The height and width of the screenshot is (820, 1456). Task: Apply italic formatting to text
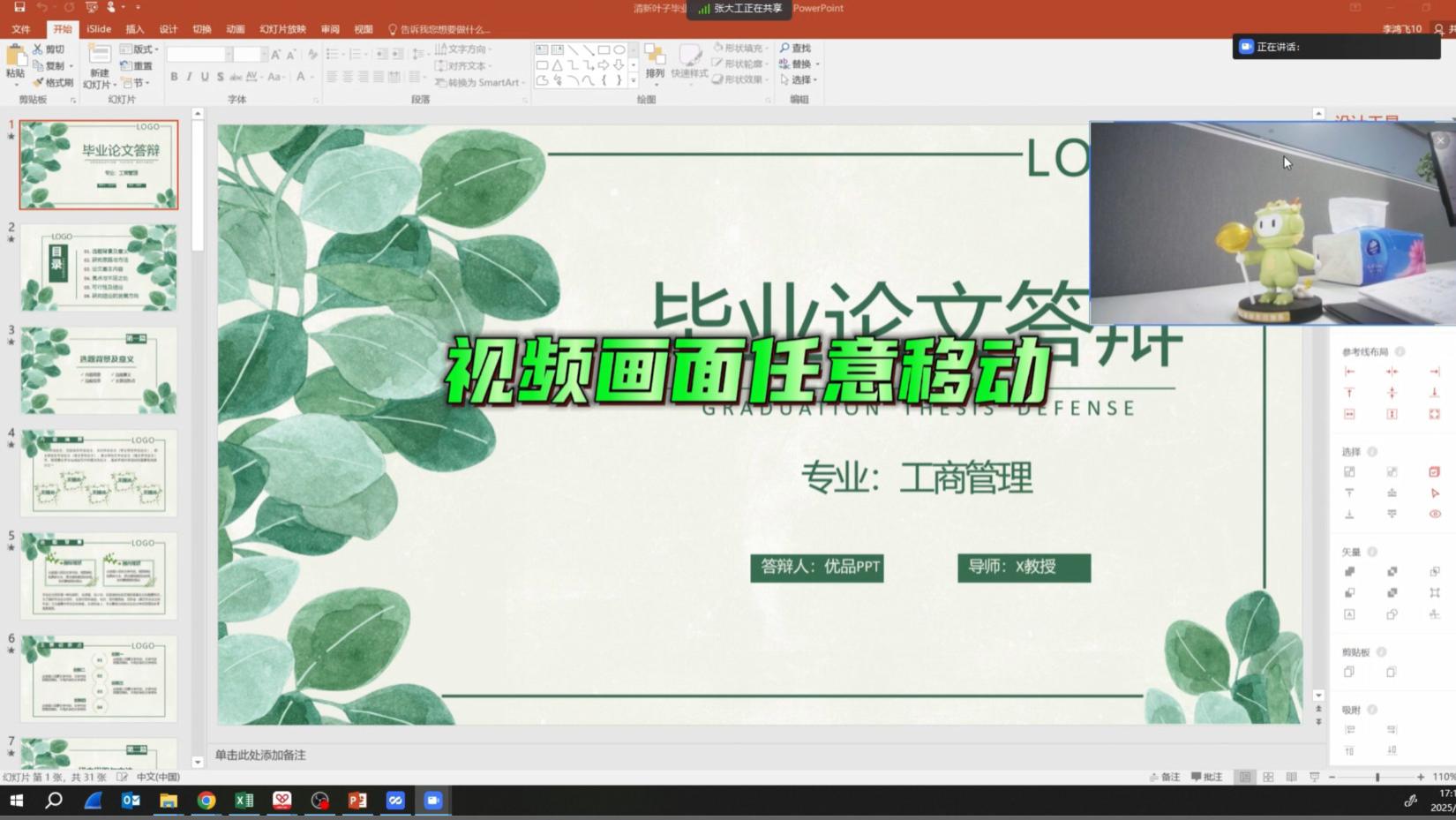point(188,77)
